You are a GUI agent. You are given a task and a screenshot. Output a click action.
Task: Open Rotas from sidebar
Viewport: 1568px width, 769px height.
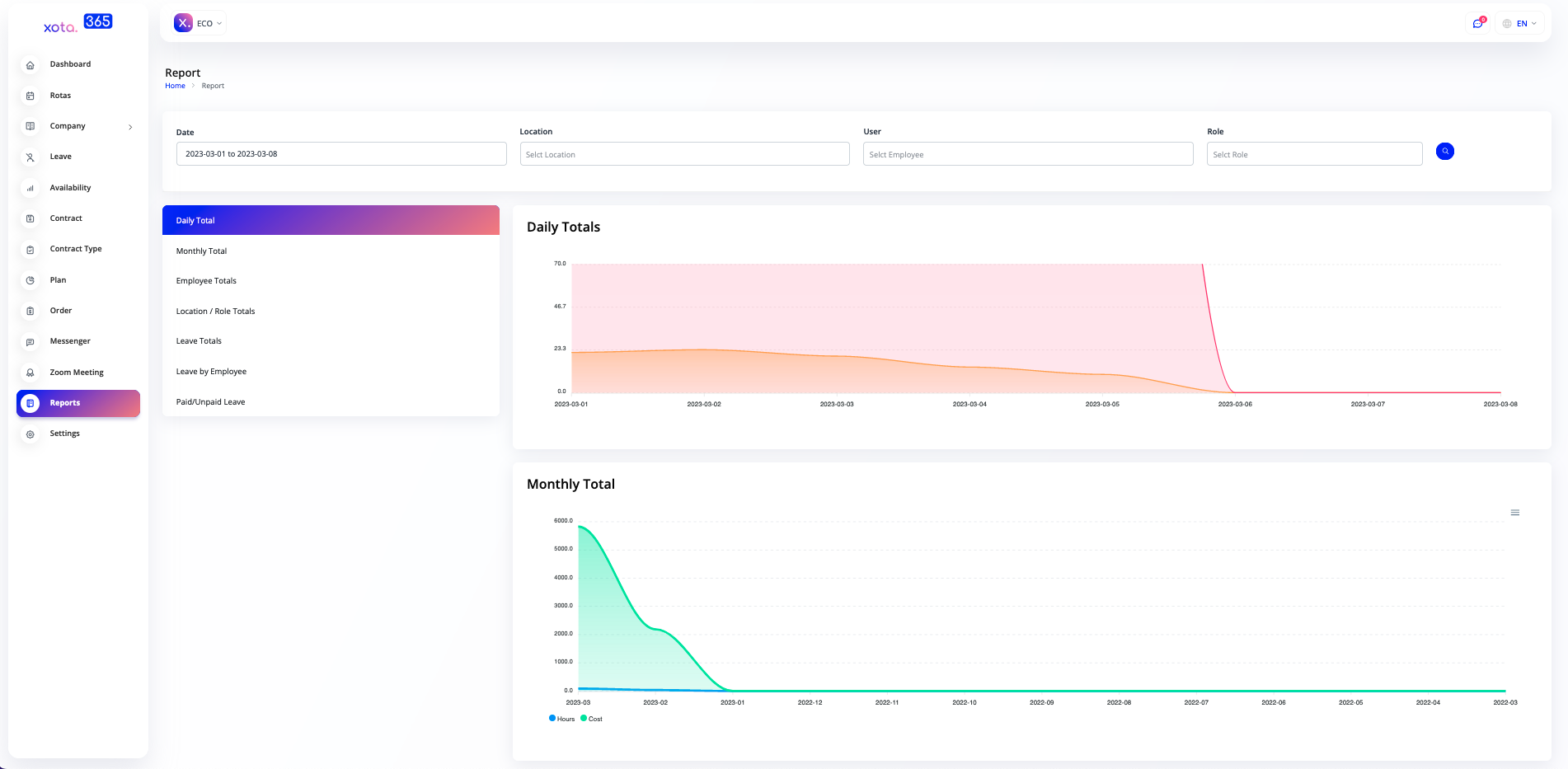(60, 96)
